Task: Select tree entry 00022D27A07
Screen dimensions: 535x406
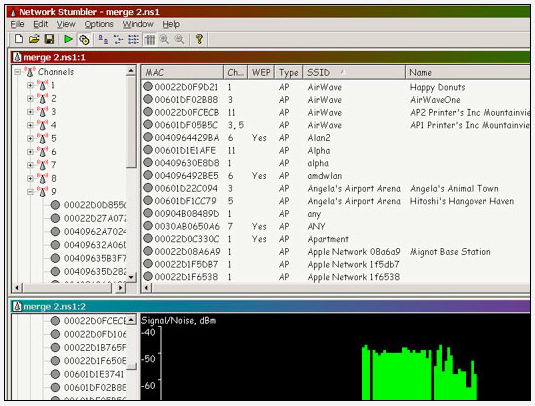Action: pos(95,218)
